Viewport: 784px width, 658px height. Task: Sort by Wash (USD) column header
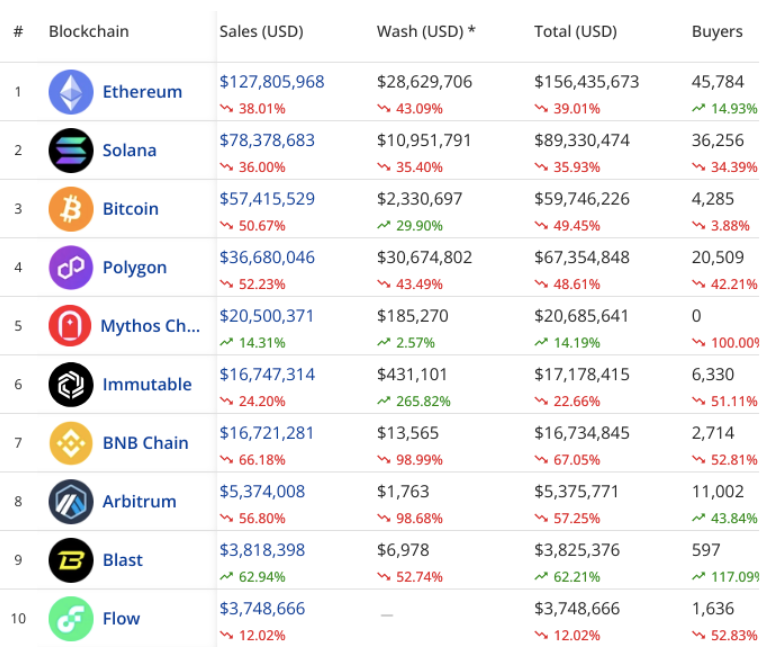tap(426, 32)
